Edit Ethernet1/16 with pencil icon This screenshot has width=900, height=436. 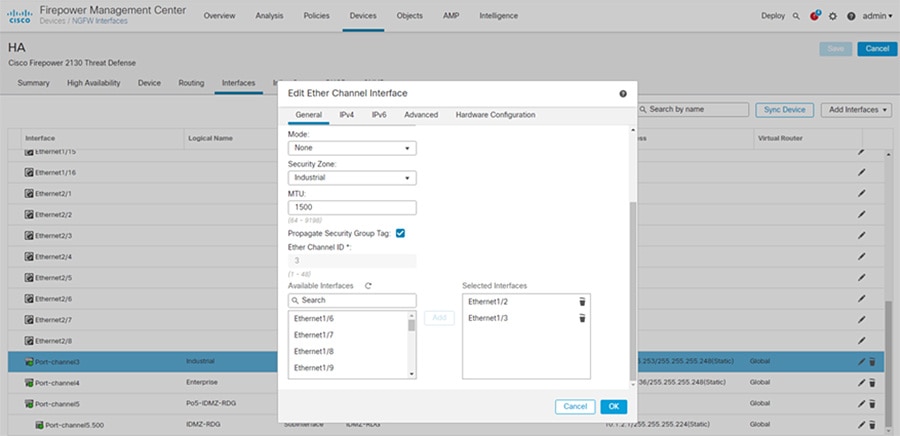coord(862,172)
